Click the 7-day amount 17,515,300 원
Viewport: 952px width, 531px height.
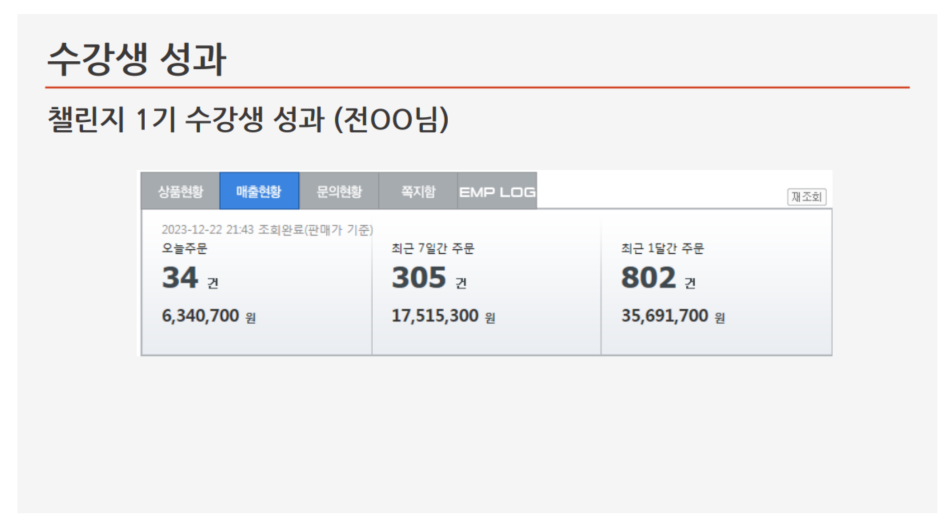(443, 317)
